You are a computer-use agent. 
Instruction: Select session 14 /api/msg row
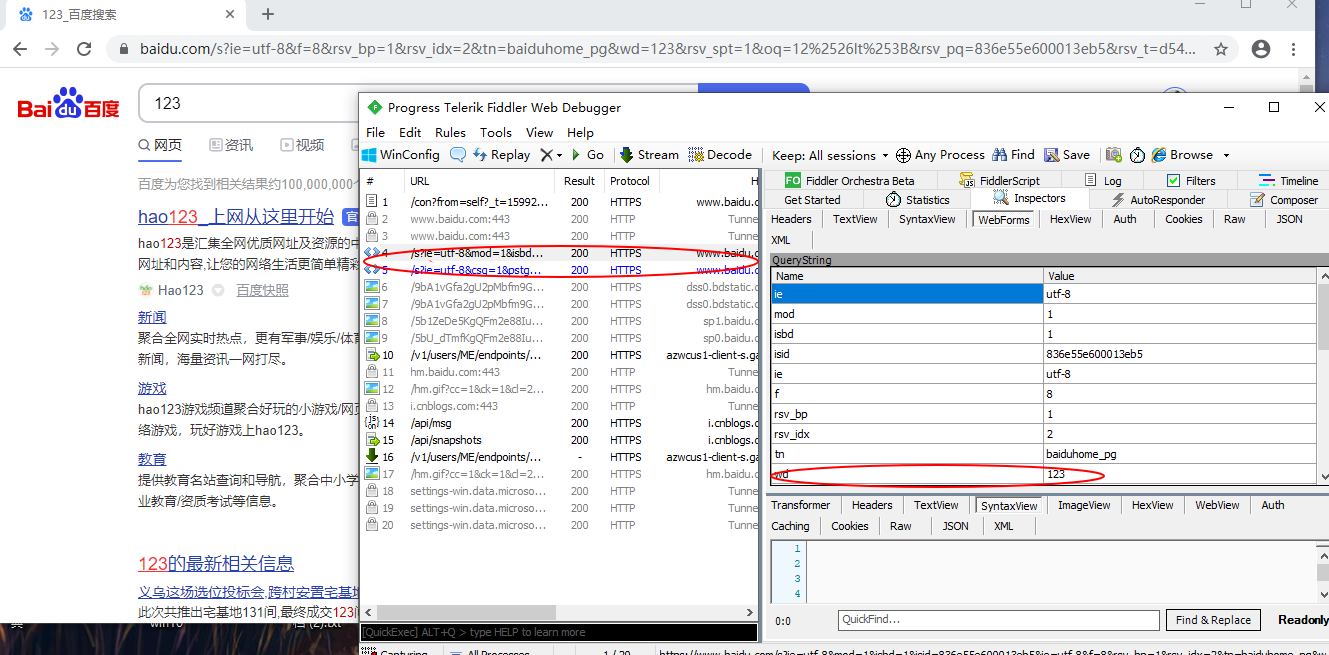point(558,423)
